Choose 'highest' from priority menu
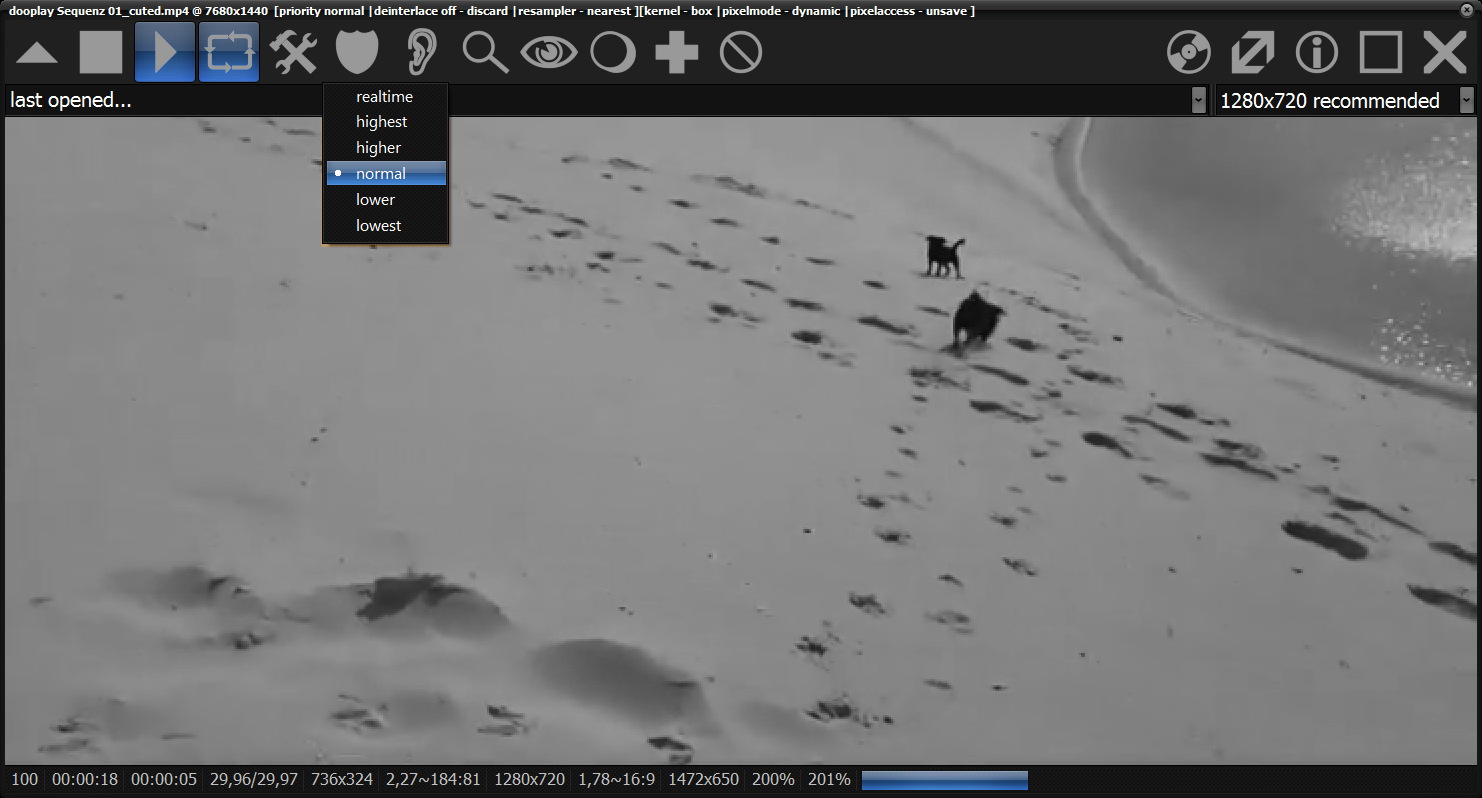 [x=381, y=122]
